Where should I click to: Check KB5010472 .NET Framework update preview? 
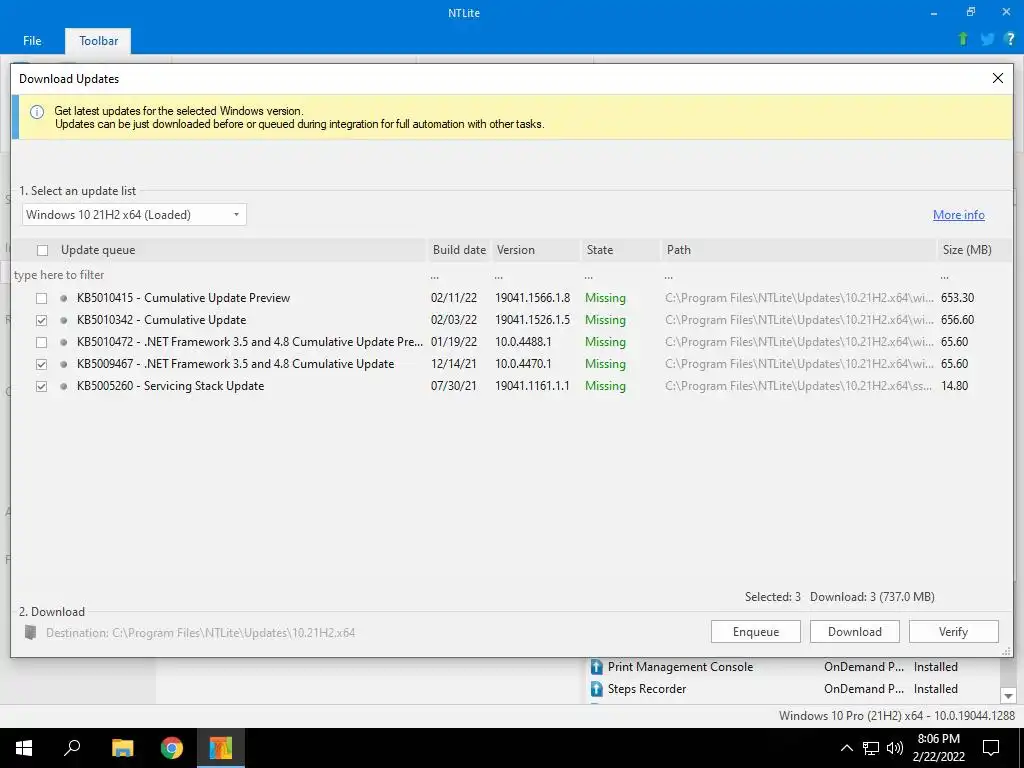(41, 342)
